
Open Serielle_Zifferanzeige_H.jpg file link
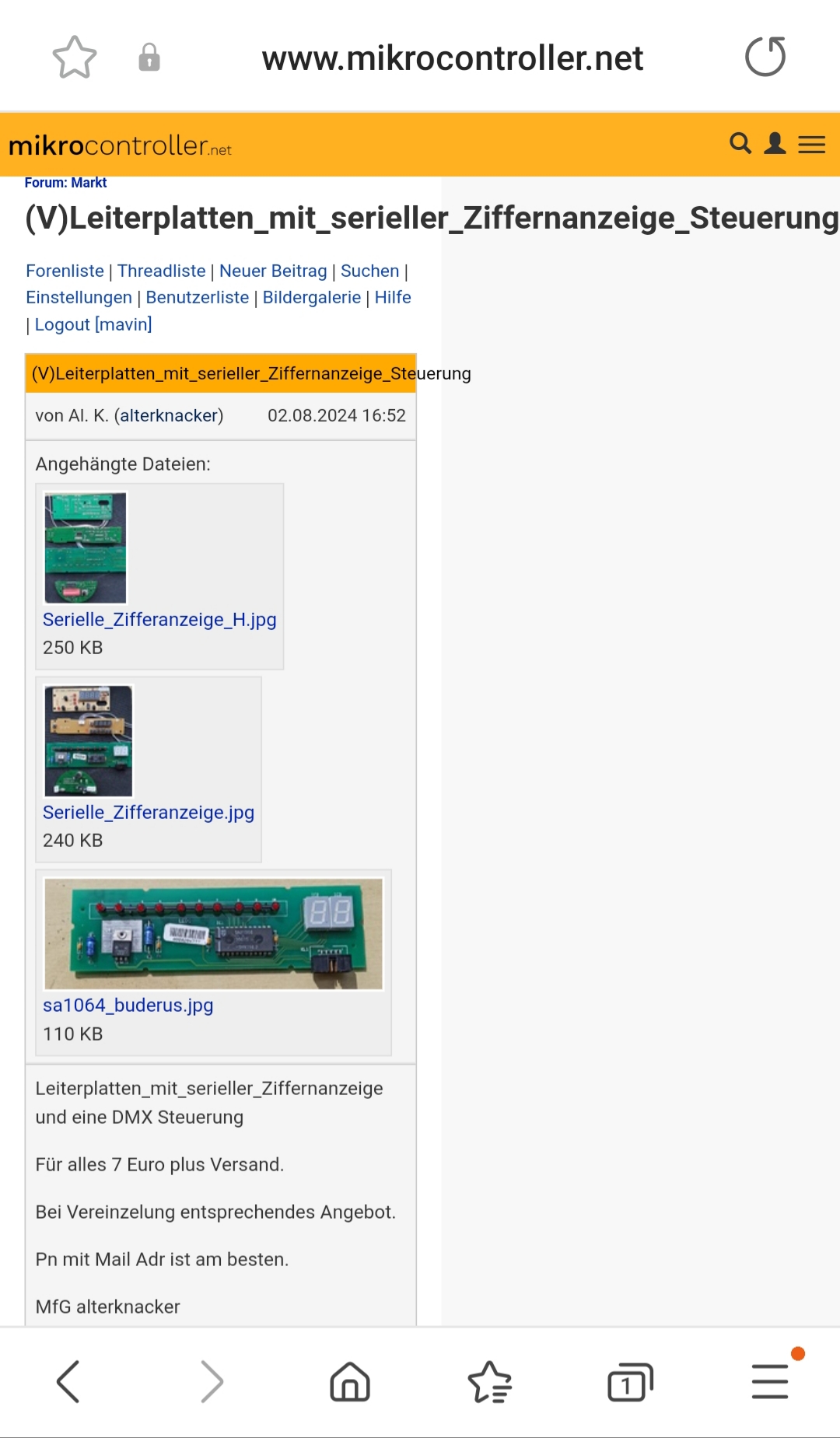click(159, 619)
